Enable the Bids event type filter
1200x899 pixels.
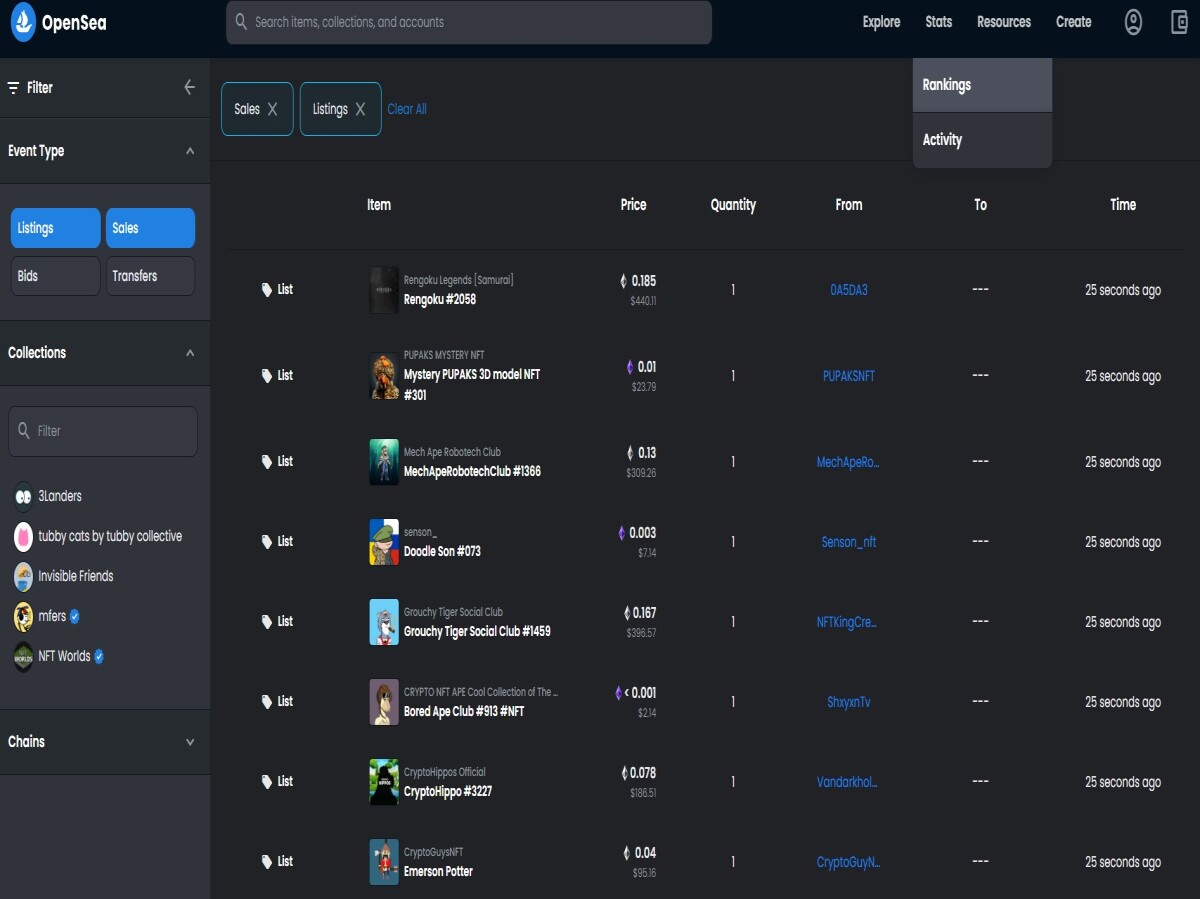click(56, 276)
